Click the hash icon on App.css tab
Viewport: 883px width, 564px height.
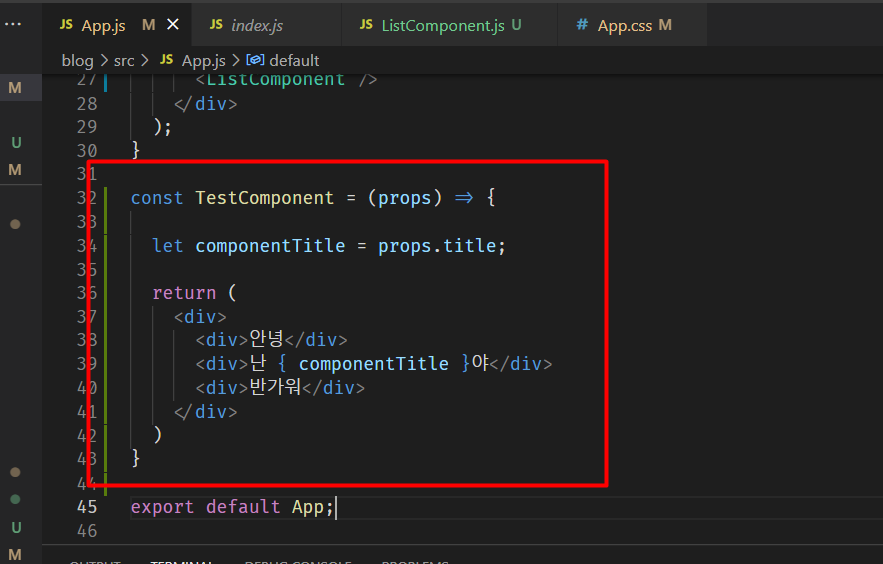click(582, 24)
